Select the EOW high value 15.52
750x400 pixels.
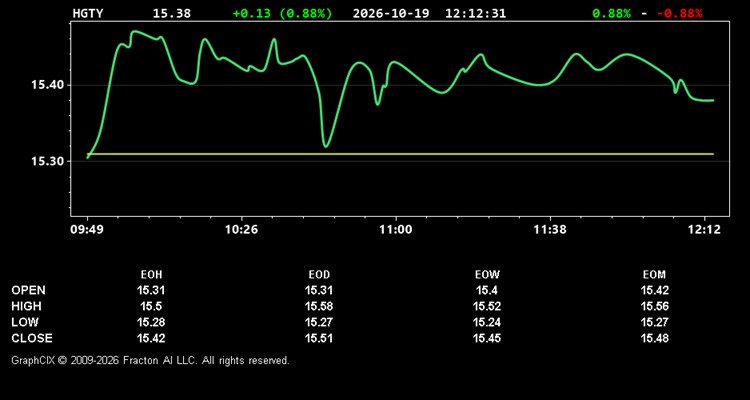[487, 306]
